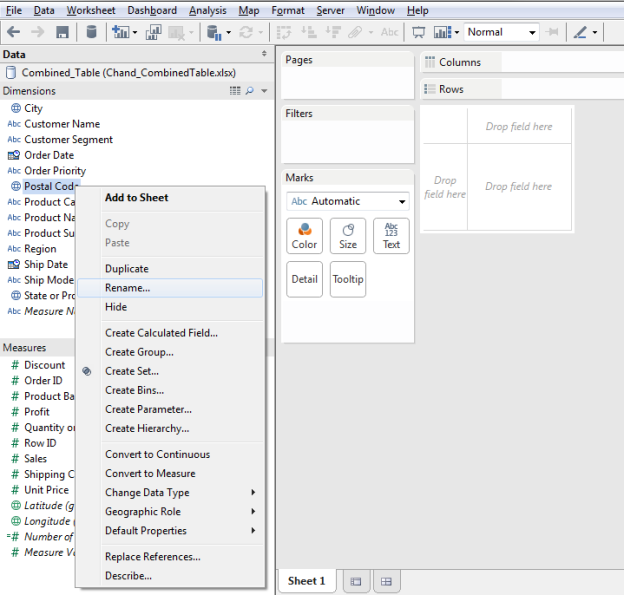Click the refresh run update icon
The image size is (624, 595).
pyautogui.click(x=246, y=32)
